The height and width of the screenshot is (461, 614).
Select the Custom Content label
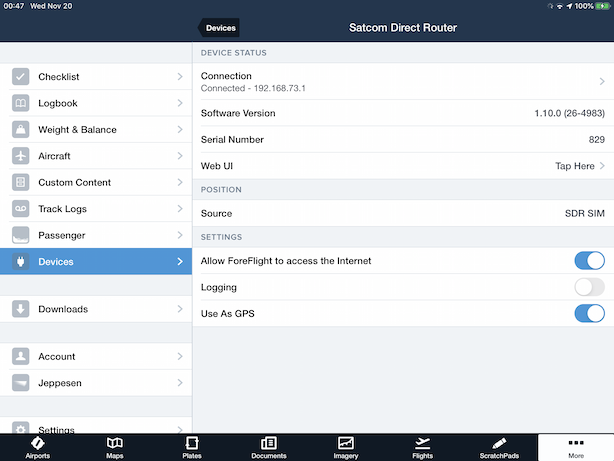click(74, 183)
